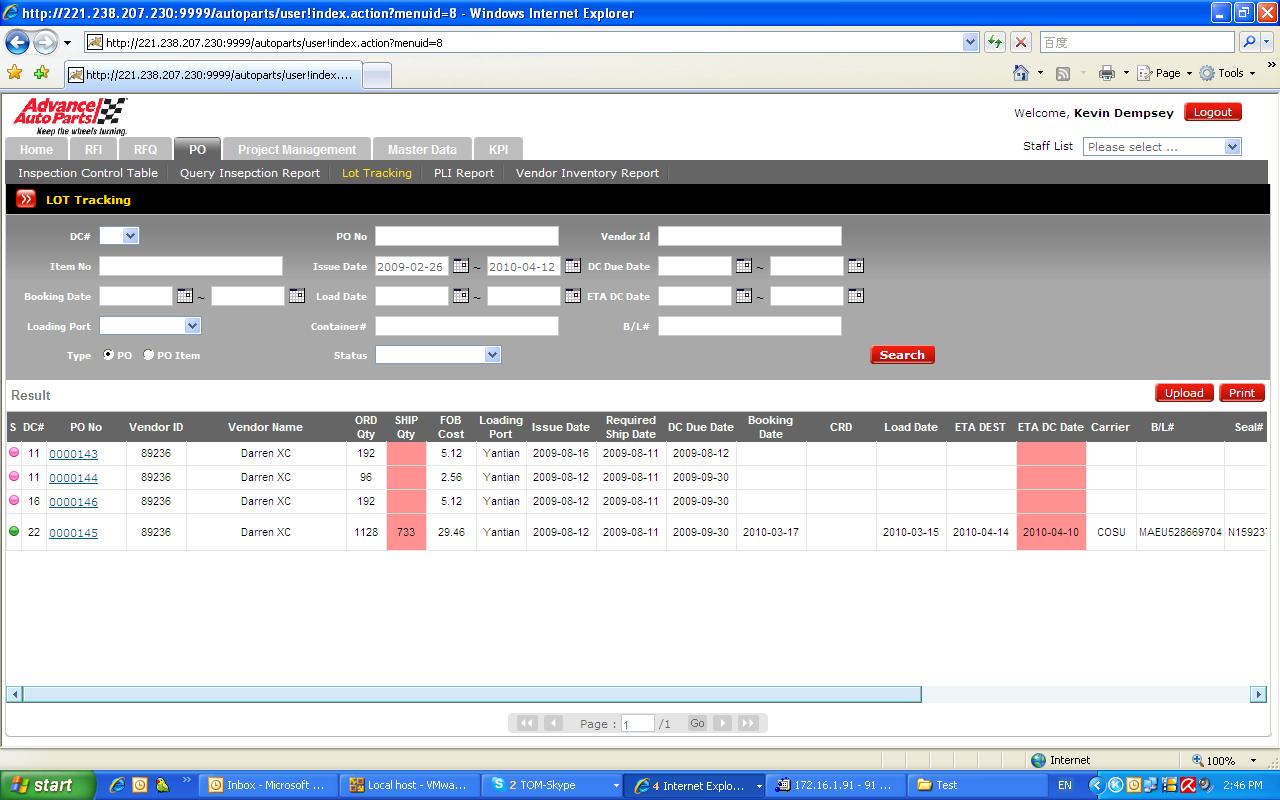
Task: Open the Issue Date end calendar picker
Action: point(572,266)
